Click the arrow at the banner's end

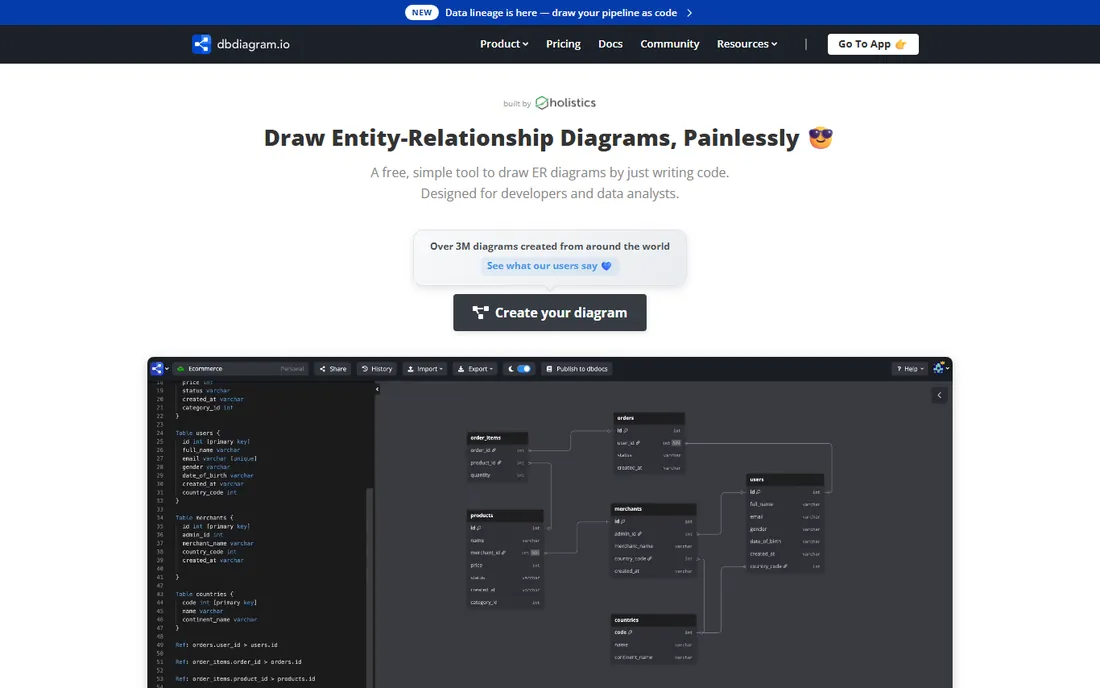[690, 13]
